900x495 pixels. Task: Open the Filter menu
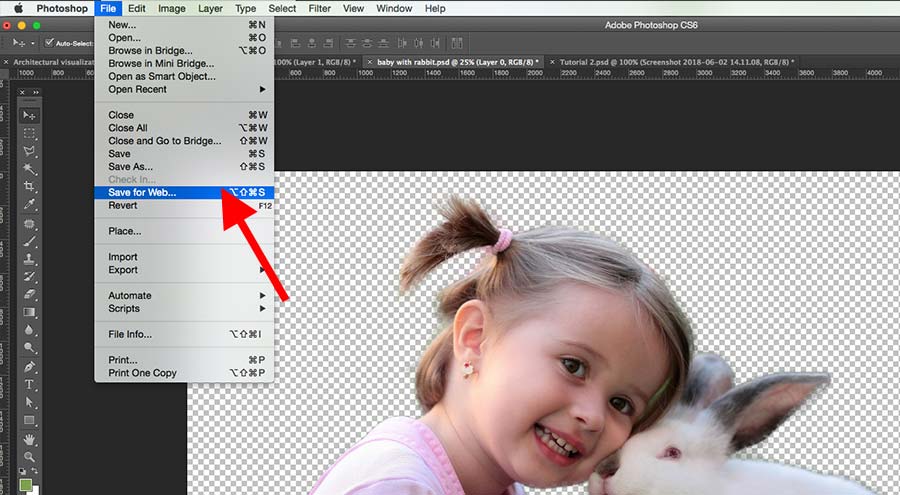(319, 8)
